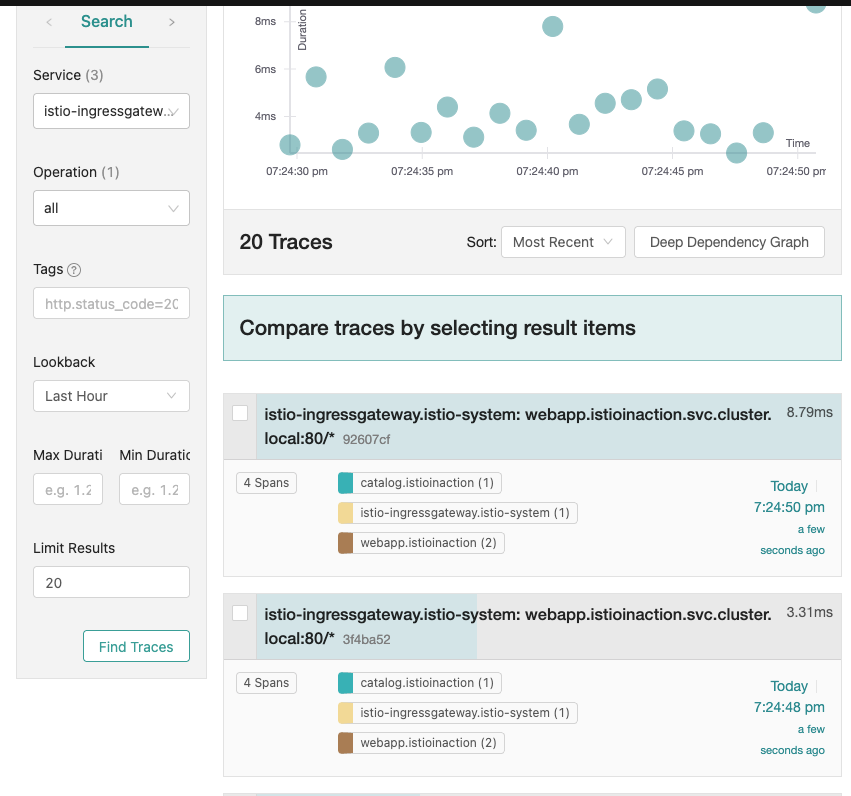Select the checkbox for trace 92607cf

(240, 413)
